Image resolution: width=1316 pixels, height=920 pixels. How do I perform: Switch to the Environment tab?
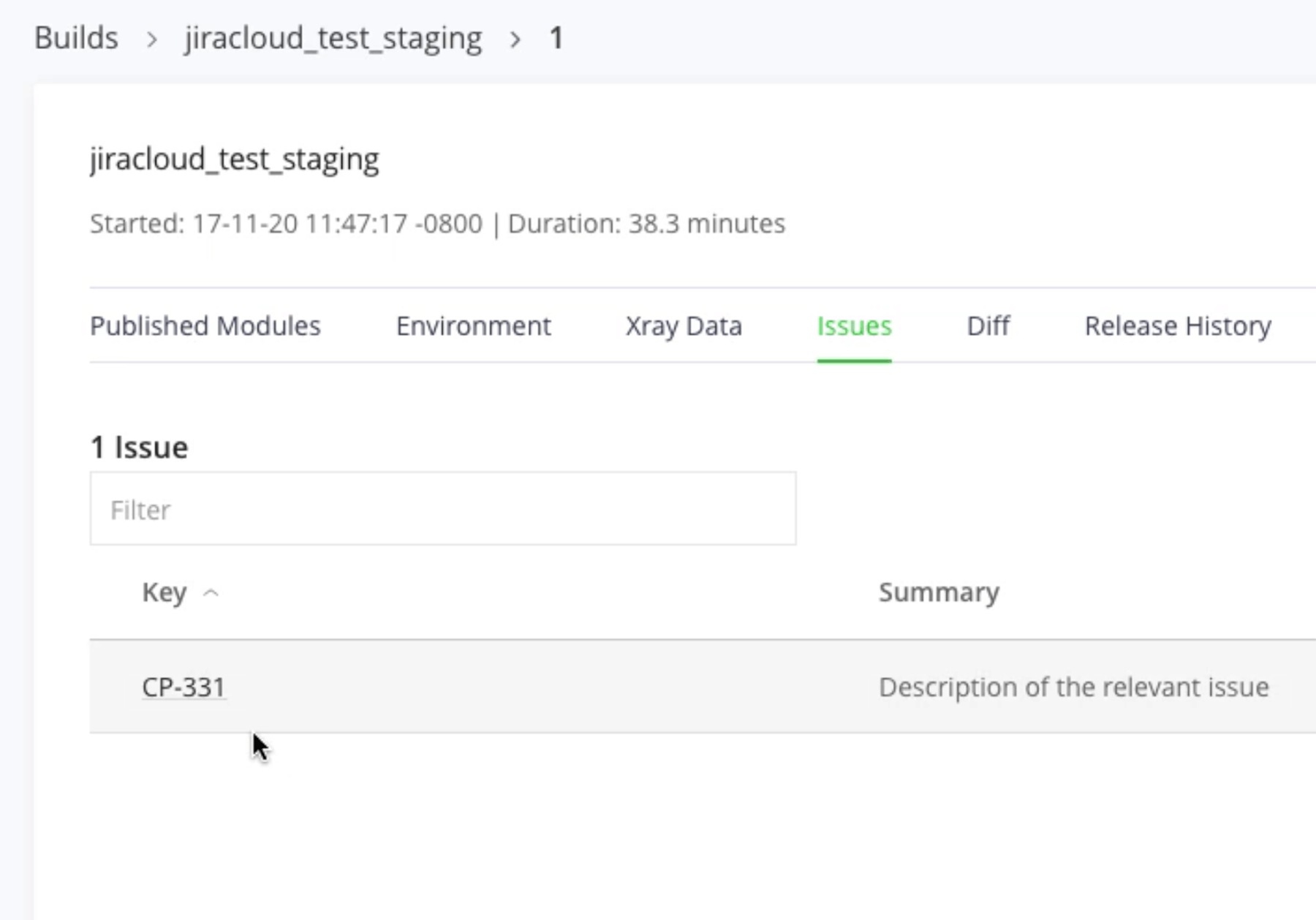tap(474, 326)
